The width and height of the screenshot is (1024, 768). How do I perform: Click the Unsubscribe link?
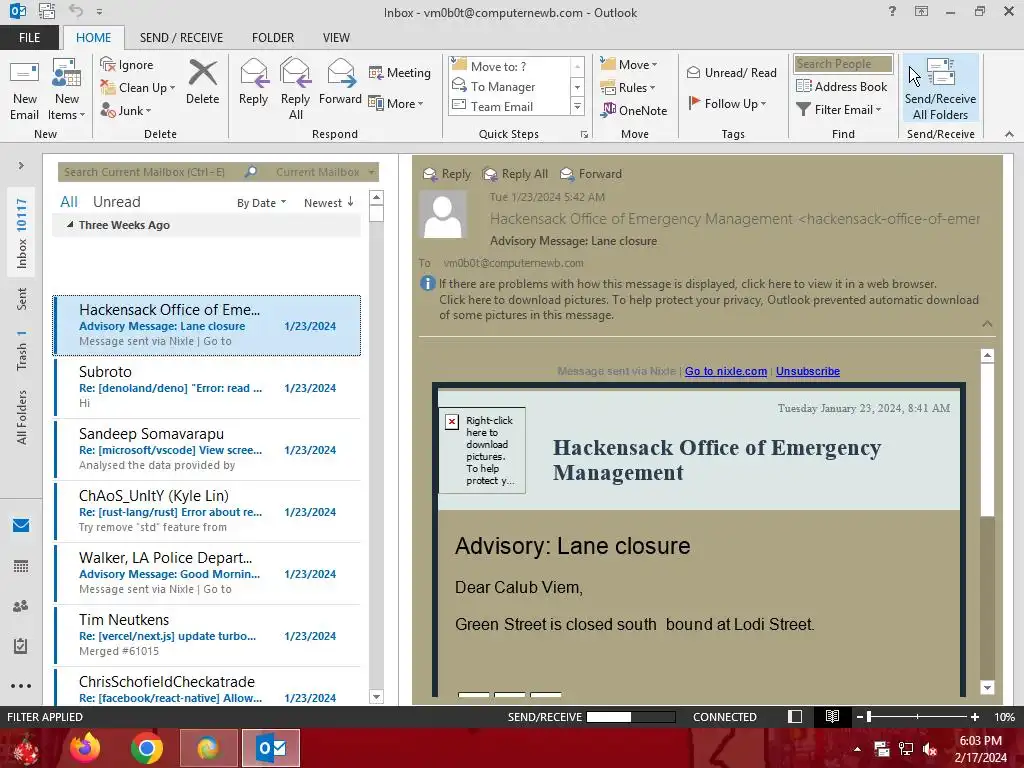tap(808, 371)
